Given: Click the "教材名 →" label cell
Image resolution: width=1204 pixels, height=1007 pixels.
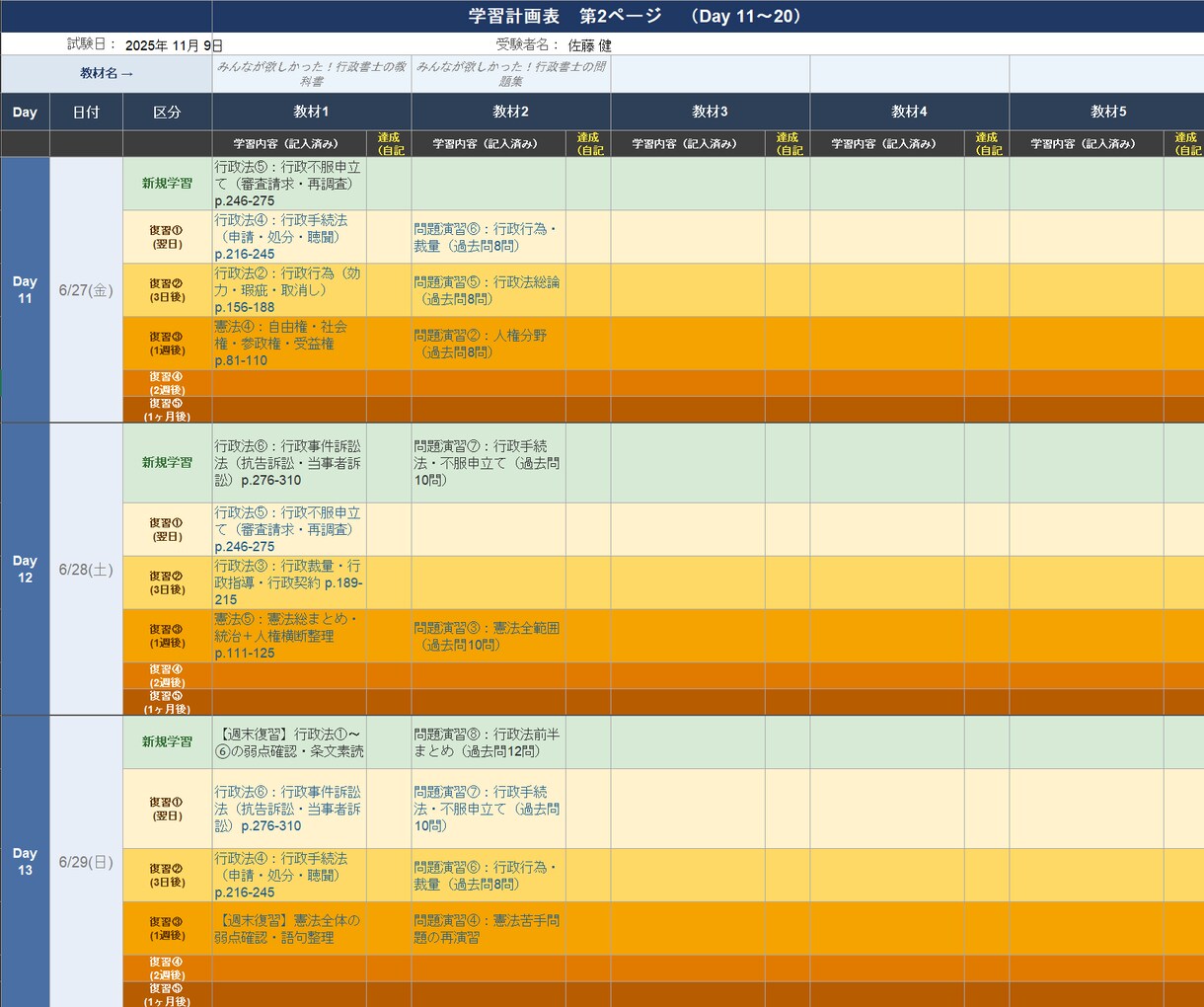Looking at the screenshot, I should point(107,74).
